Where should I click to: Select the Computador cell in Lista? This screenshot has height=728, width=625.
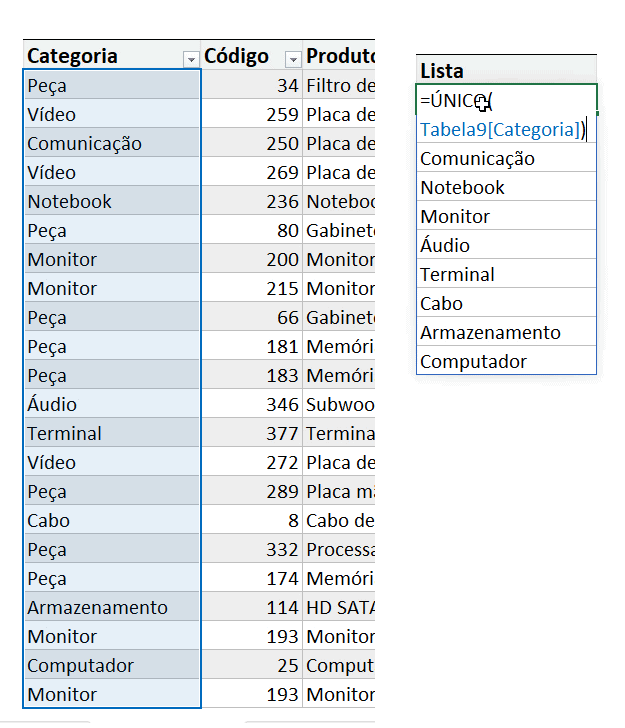coord(506,361)
